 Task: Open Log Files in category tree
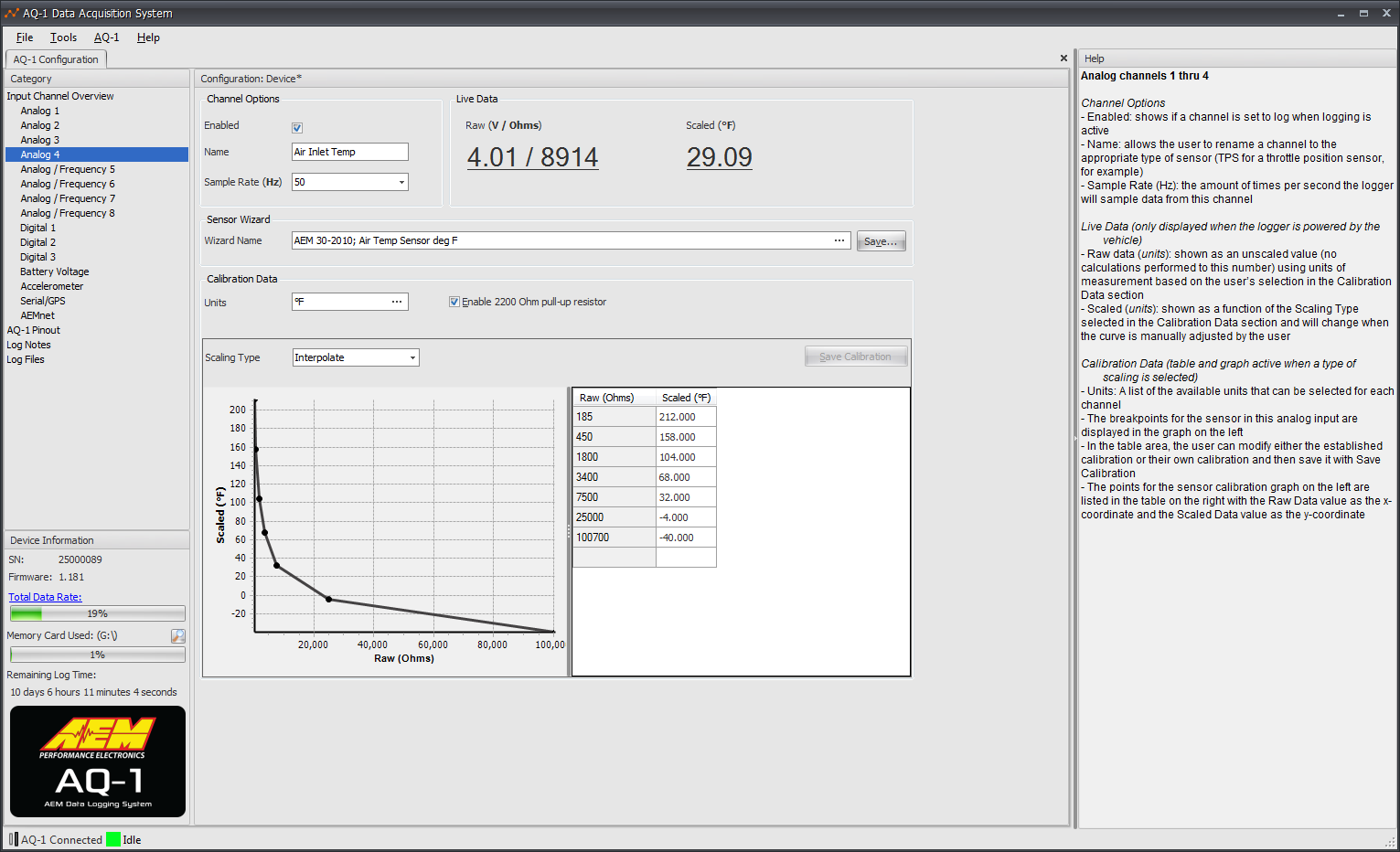tap(26, 359)
